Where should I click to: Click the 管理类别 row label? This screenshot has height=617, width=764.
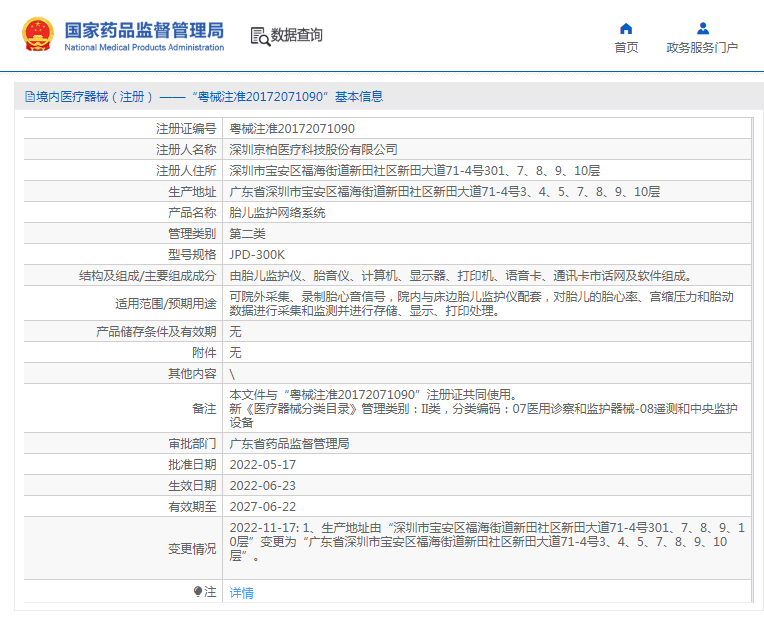pos(192,233)
